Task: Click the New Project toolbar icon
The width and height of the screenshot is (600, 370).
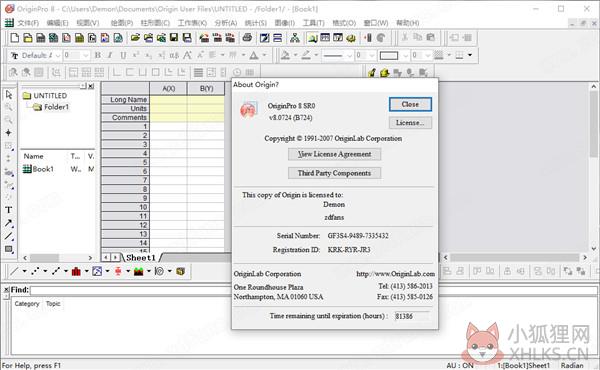Action: 15,37
